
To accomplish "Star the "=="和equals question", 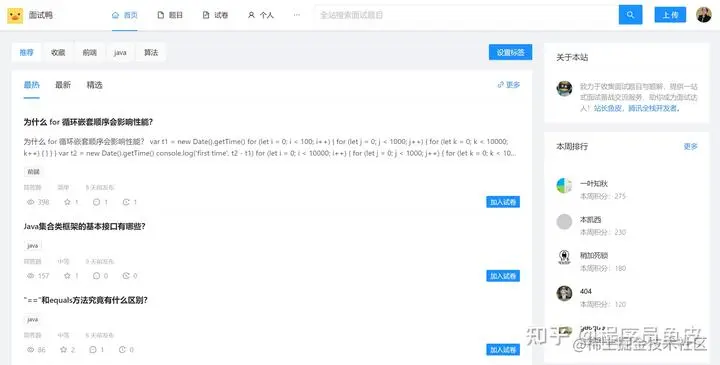I will pos(64,350).
